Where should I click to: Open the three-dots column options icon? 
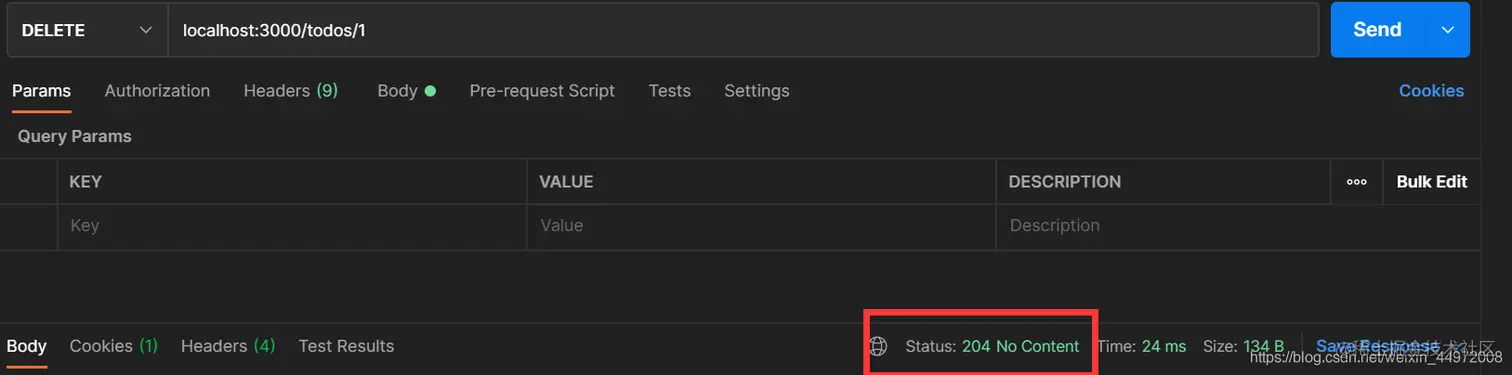(x=1357, y=182)
